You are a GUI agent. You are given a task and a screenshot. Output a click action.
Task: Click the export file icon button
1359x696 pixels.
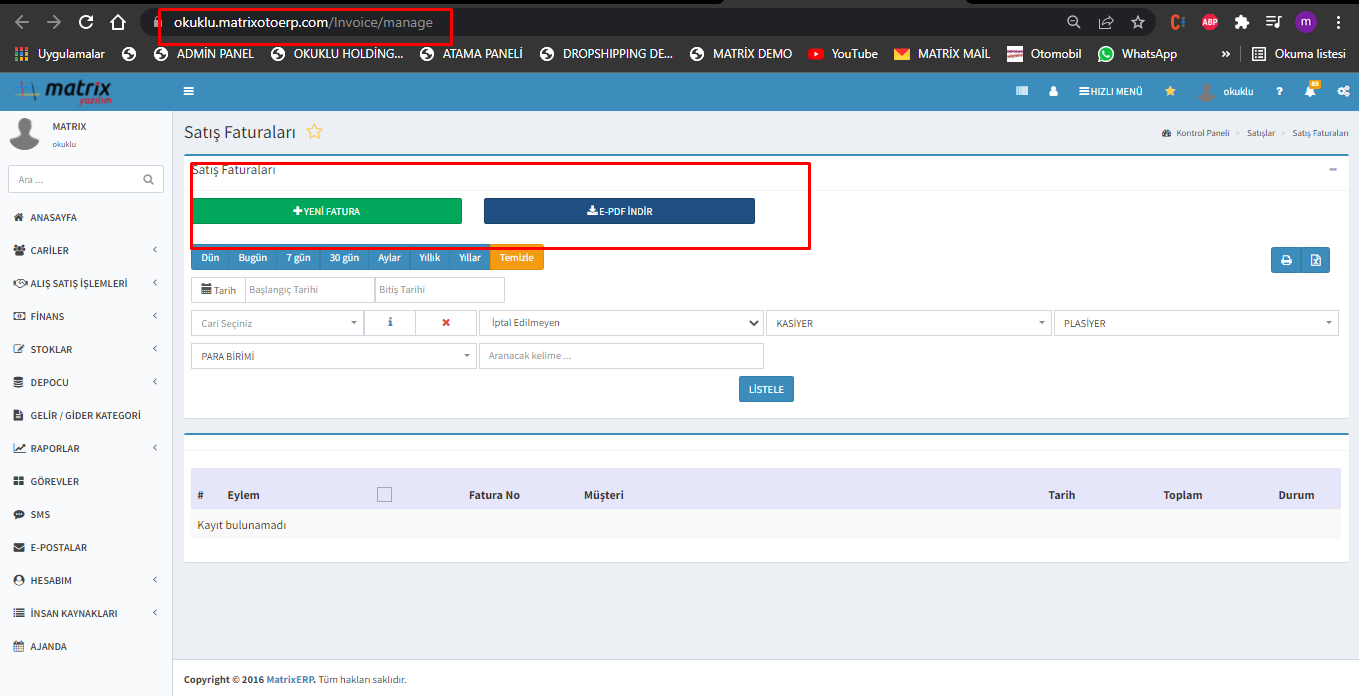pyautogui.click(x=1316, y=260)
